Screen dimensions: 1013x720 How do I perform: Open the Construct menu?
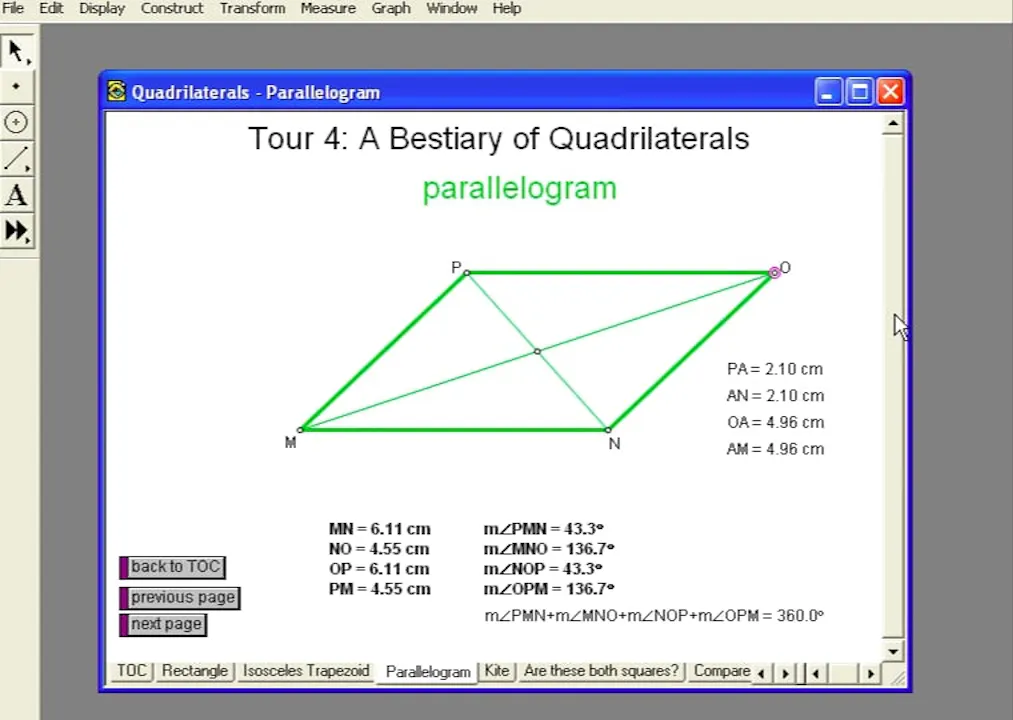[x=172, y=8]
